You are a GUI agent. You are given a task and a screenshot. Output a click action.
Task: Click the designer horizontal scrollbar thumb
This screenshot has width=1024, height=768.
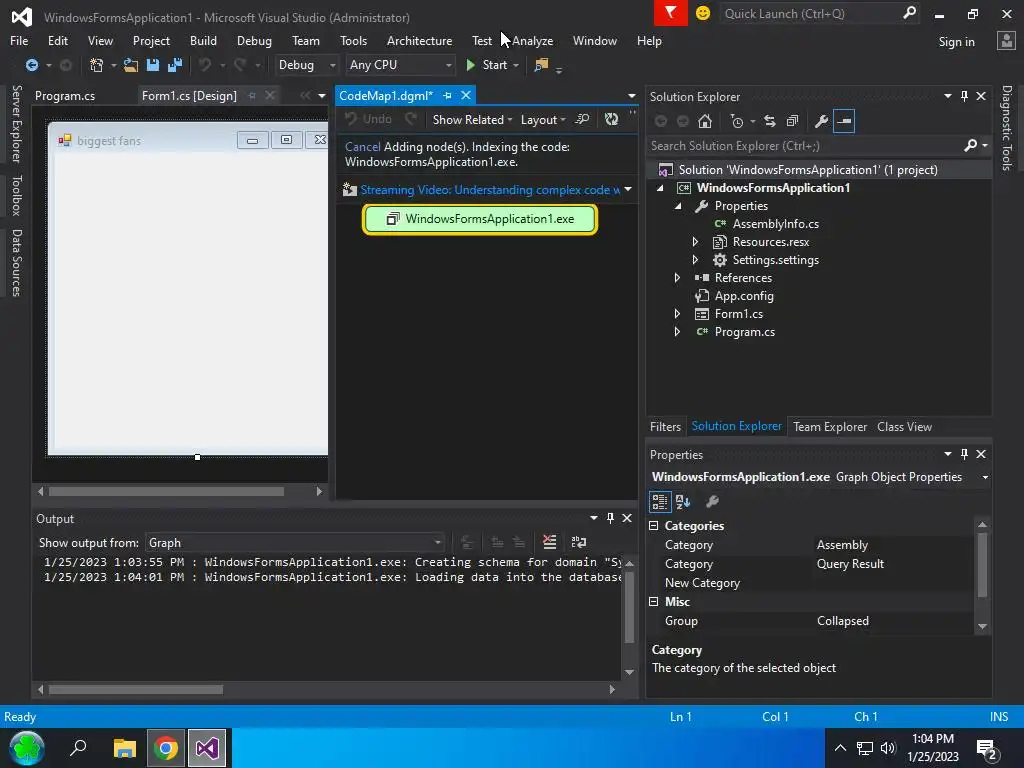click(167, 491)
